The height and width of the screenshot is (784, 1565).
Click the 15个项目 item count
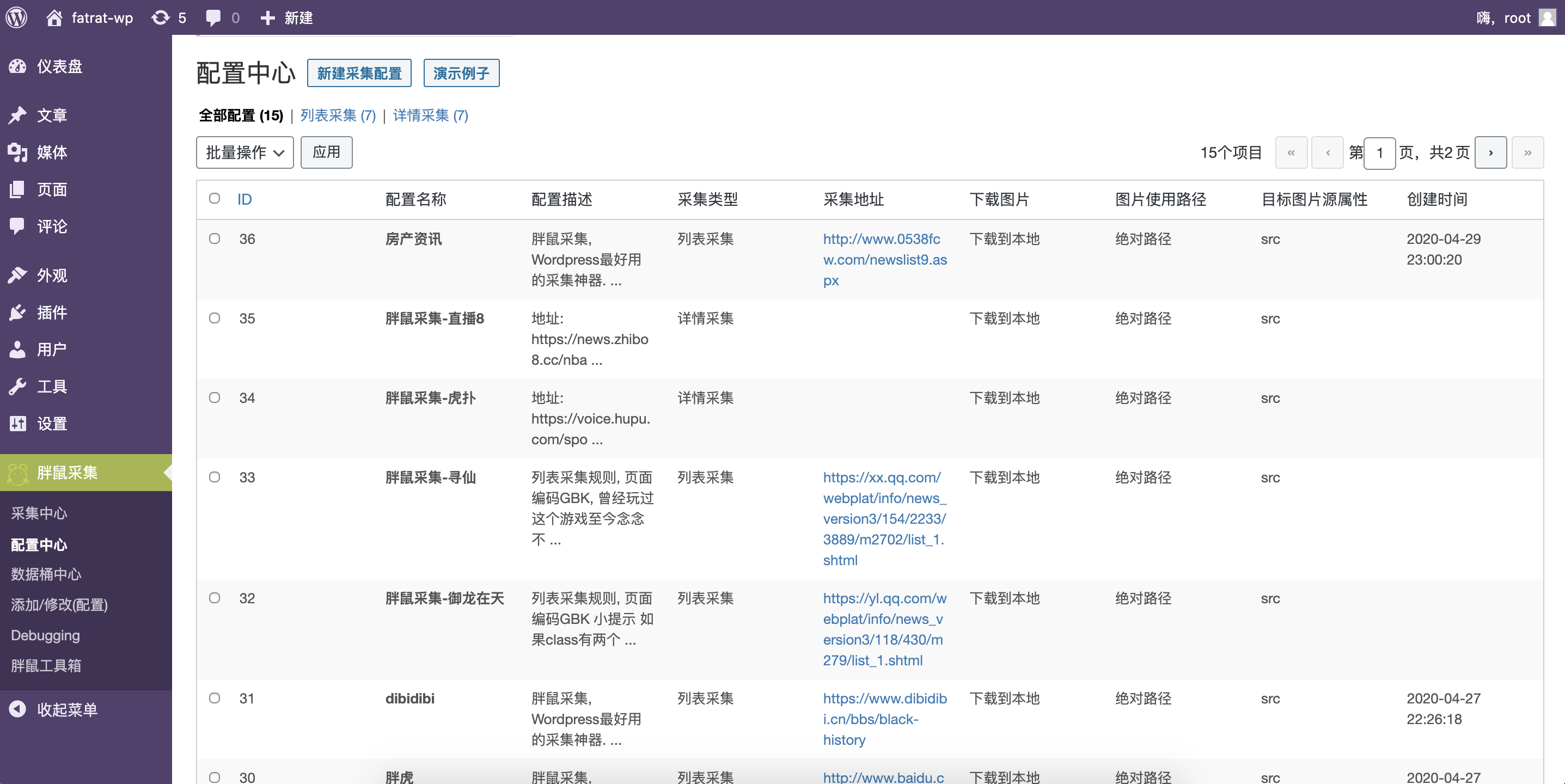point(1231,152)
